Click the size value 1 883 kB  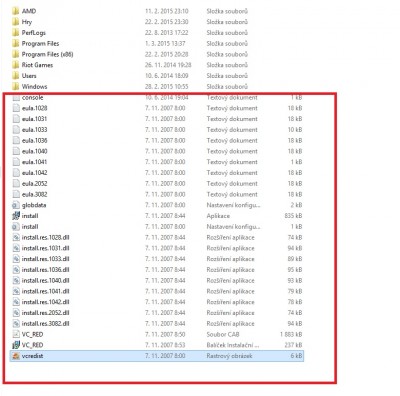tap(291, 334)
